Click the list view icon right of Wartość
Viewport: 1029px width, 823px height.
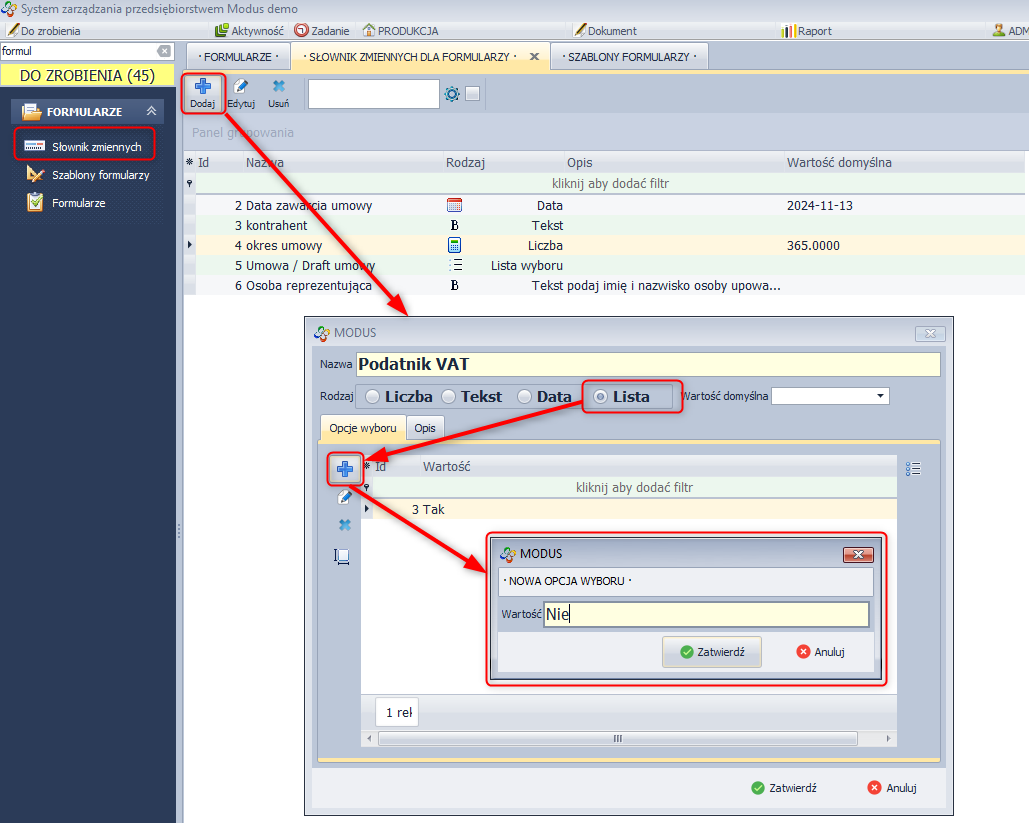pyautogui.click(x=912, y=468)
